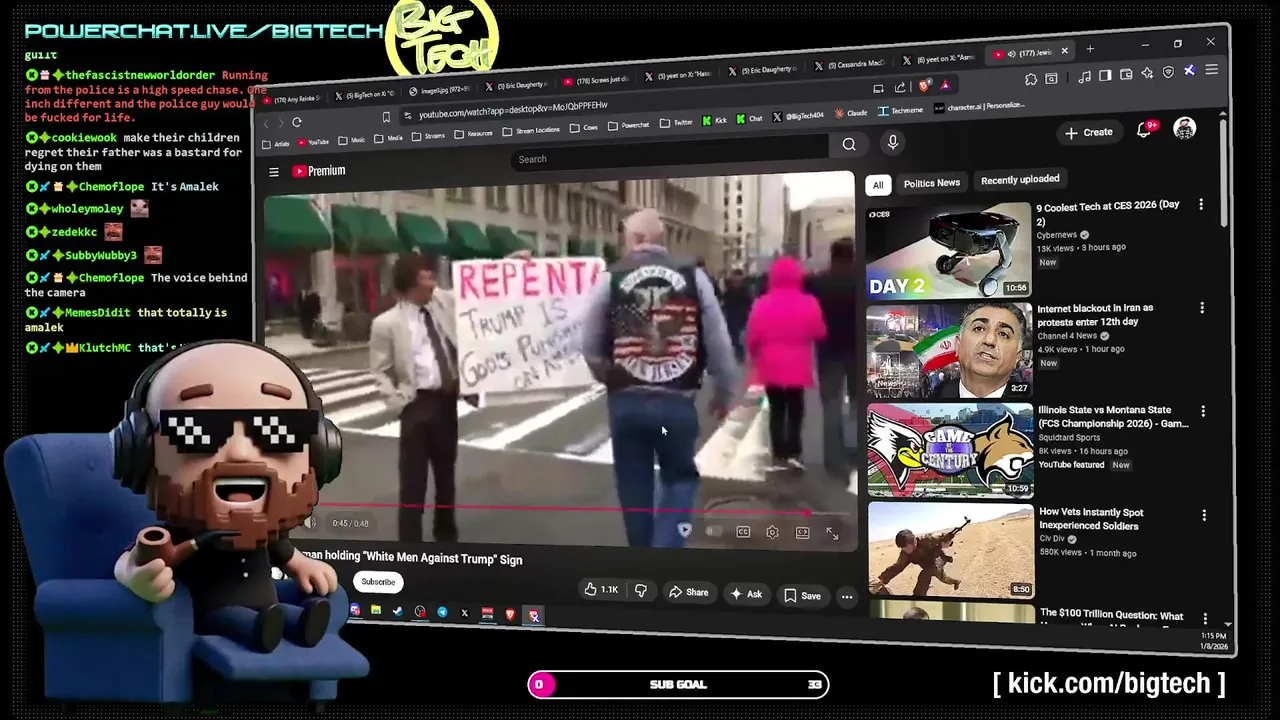Image resolution: width=1280 pixels, height=720 pixels.
Task: Open options for How Vets Instantly Spot video
Action: [1204, 515]
